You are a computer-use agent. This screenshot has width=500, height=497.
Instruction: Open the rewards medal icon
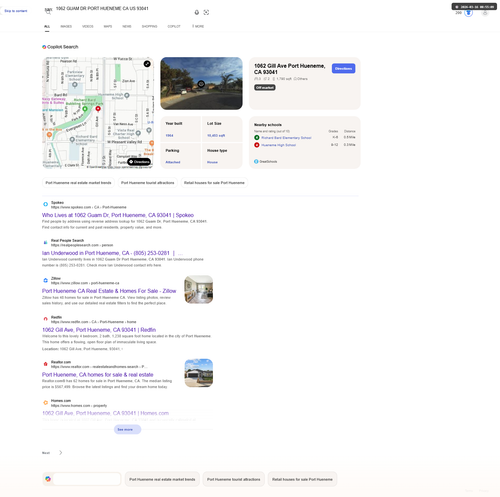pyautogui.click(x=468, y=13)
